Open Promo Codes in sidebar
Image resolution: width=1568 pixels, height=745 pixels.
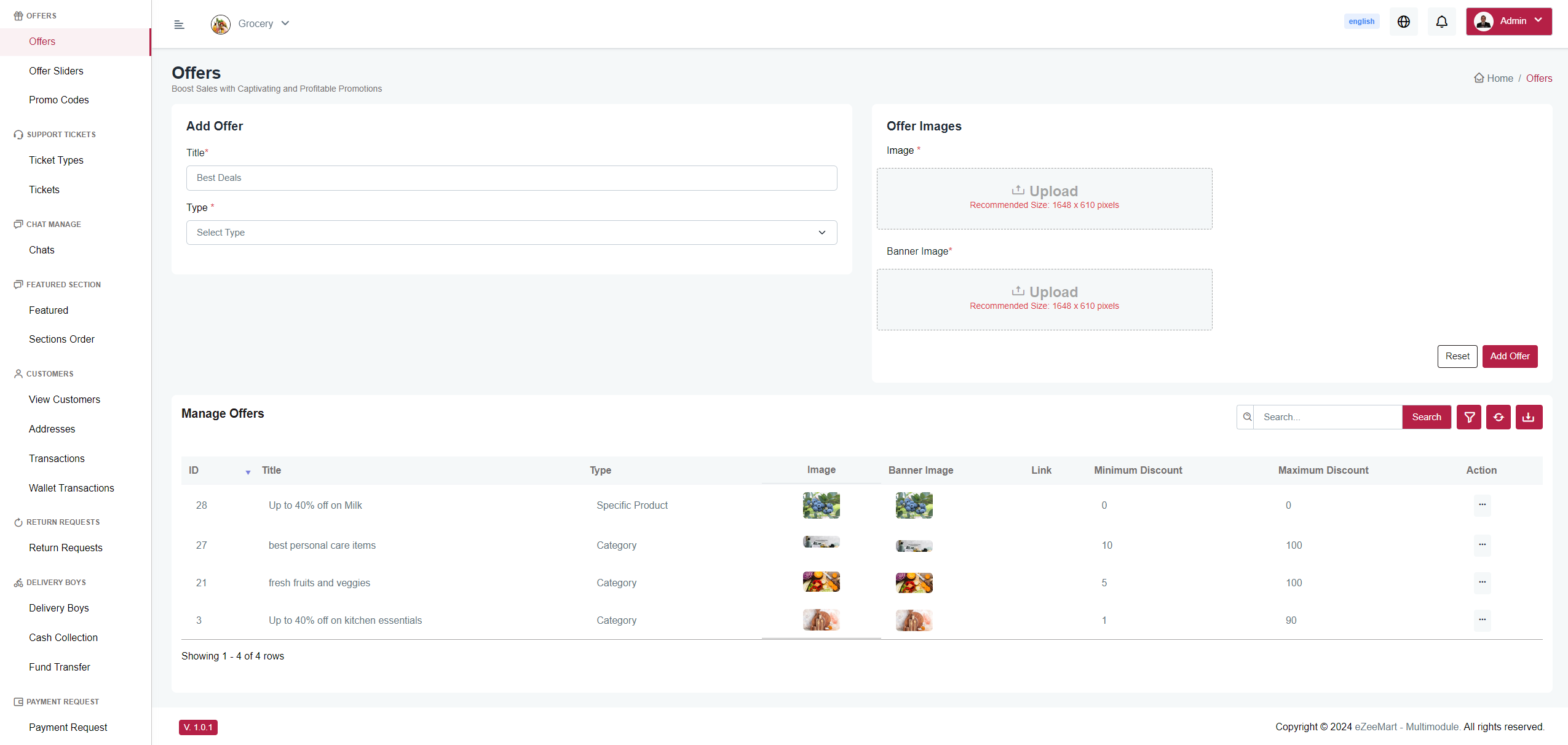(x=58, y=100)
